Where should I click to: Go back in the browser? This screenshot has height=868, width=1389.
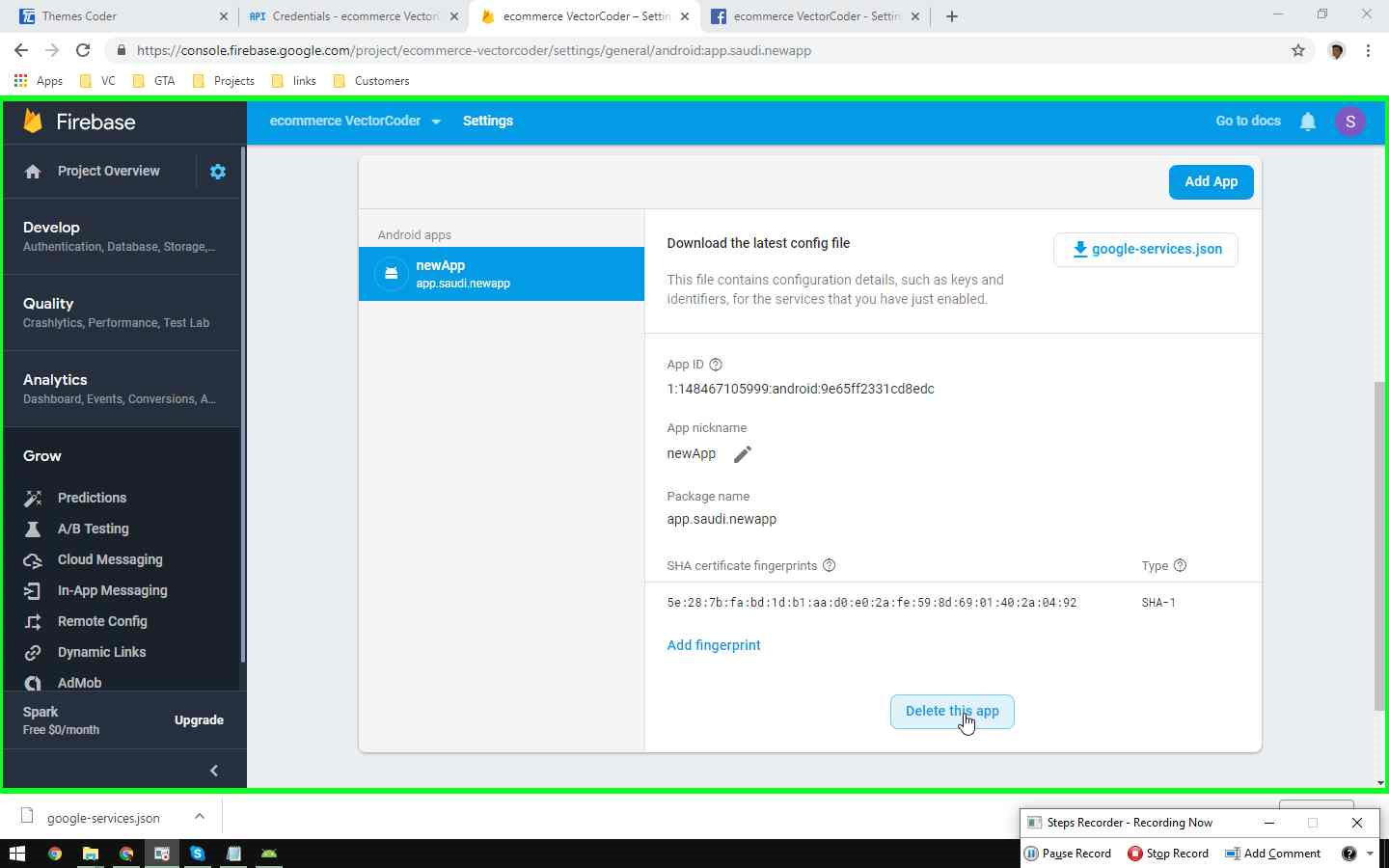21,50
